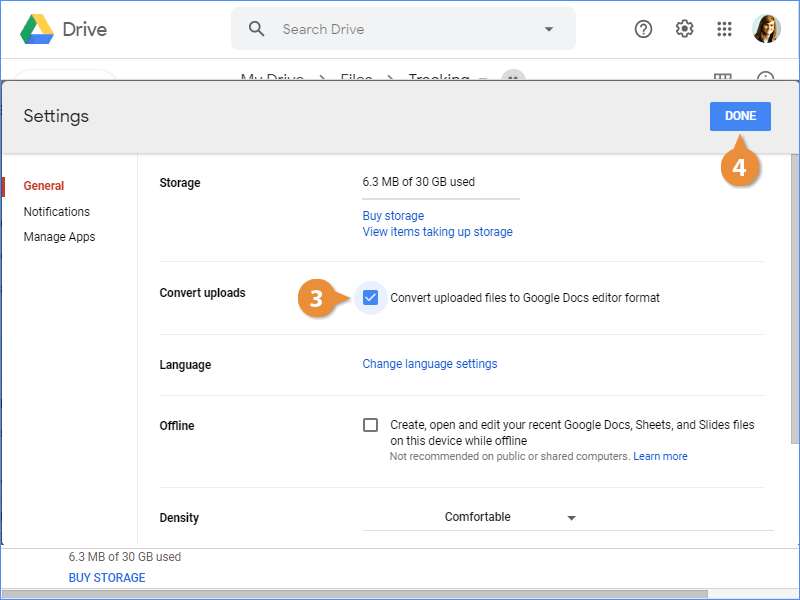
Task: Click the account profile avatar
Action: (x=767, y=29)
